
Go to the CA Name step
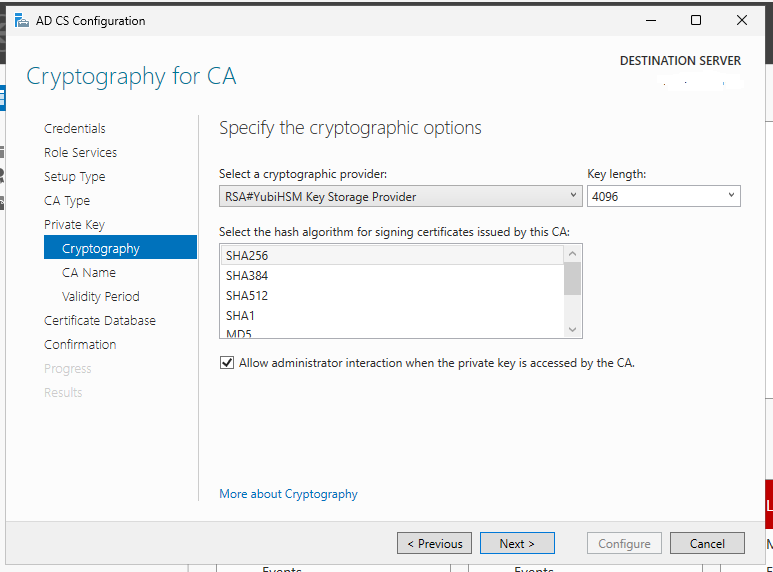click(x=89, y=273)
